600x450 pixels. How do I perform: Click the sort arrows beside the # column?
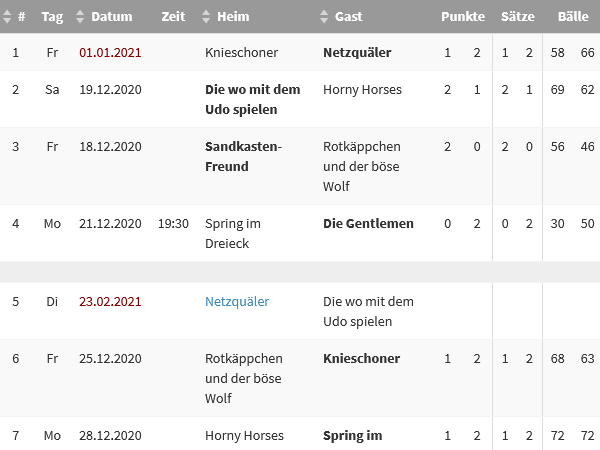tap(7, 17)
